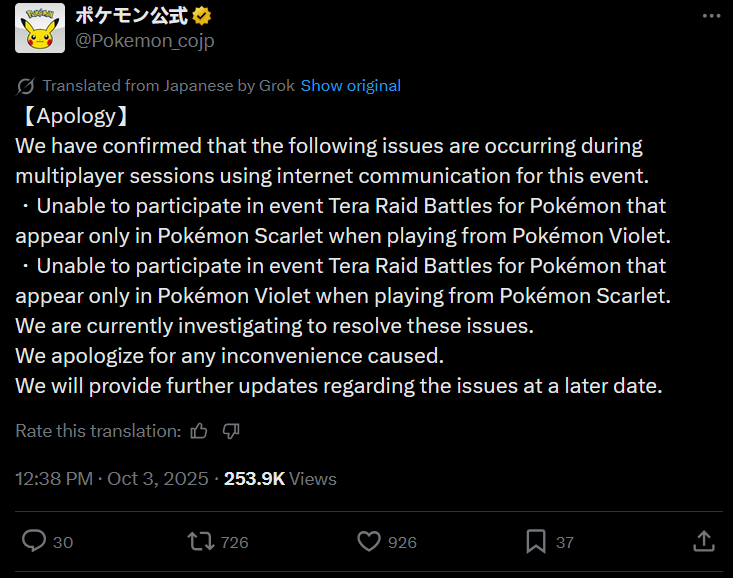Repost this tweet with retweet icon
The width and height of the screenshot is (733, 578).
(x=200, y=541)
